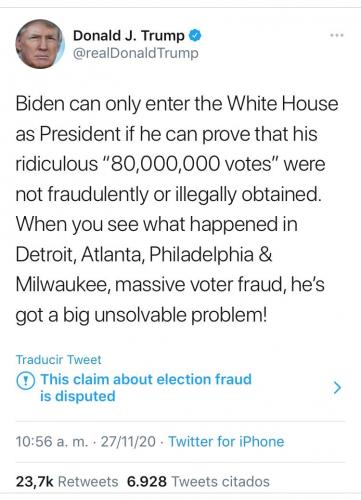This screenshot has height=500, width=361.
Task: Click the blue verified badge icon
Action: 195,35
